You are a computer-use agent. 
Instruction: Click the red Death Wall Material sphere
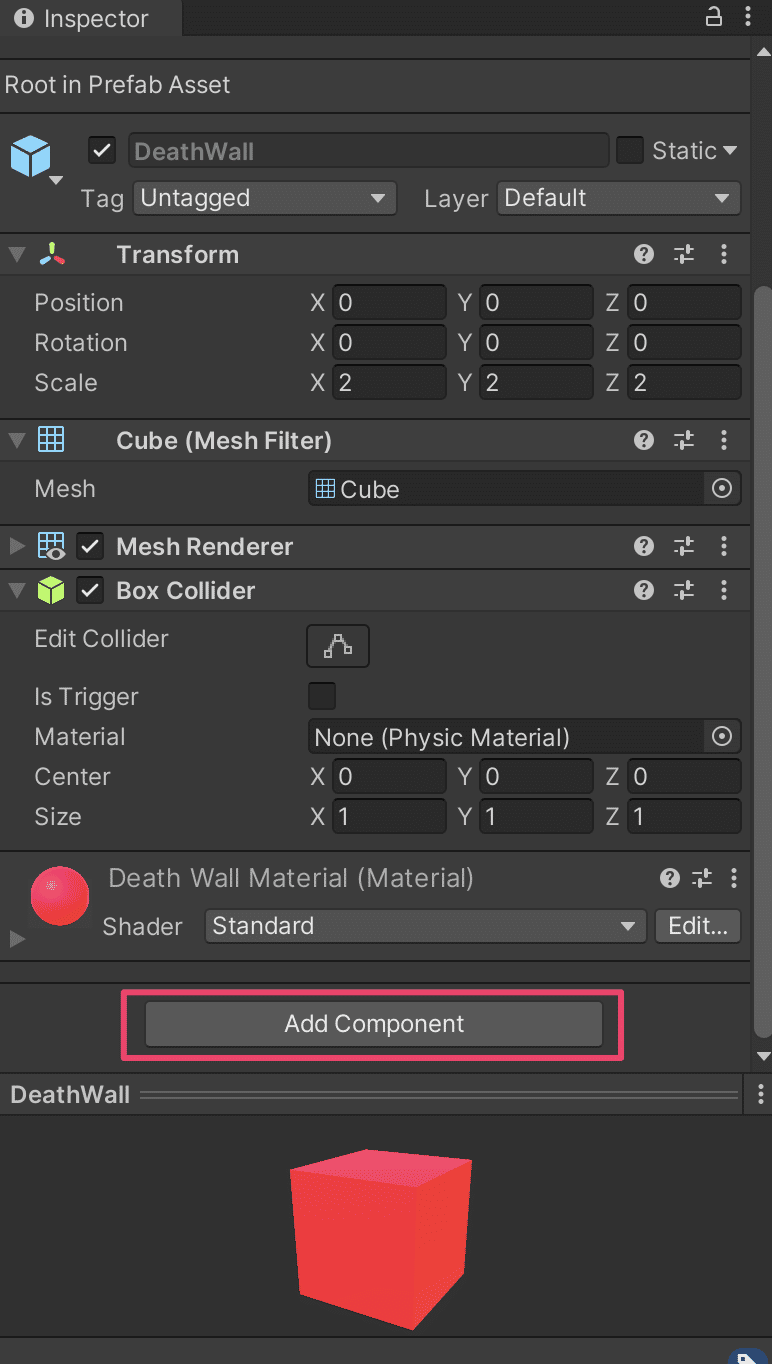point(60,895)
